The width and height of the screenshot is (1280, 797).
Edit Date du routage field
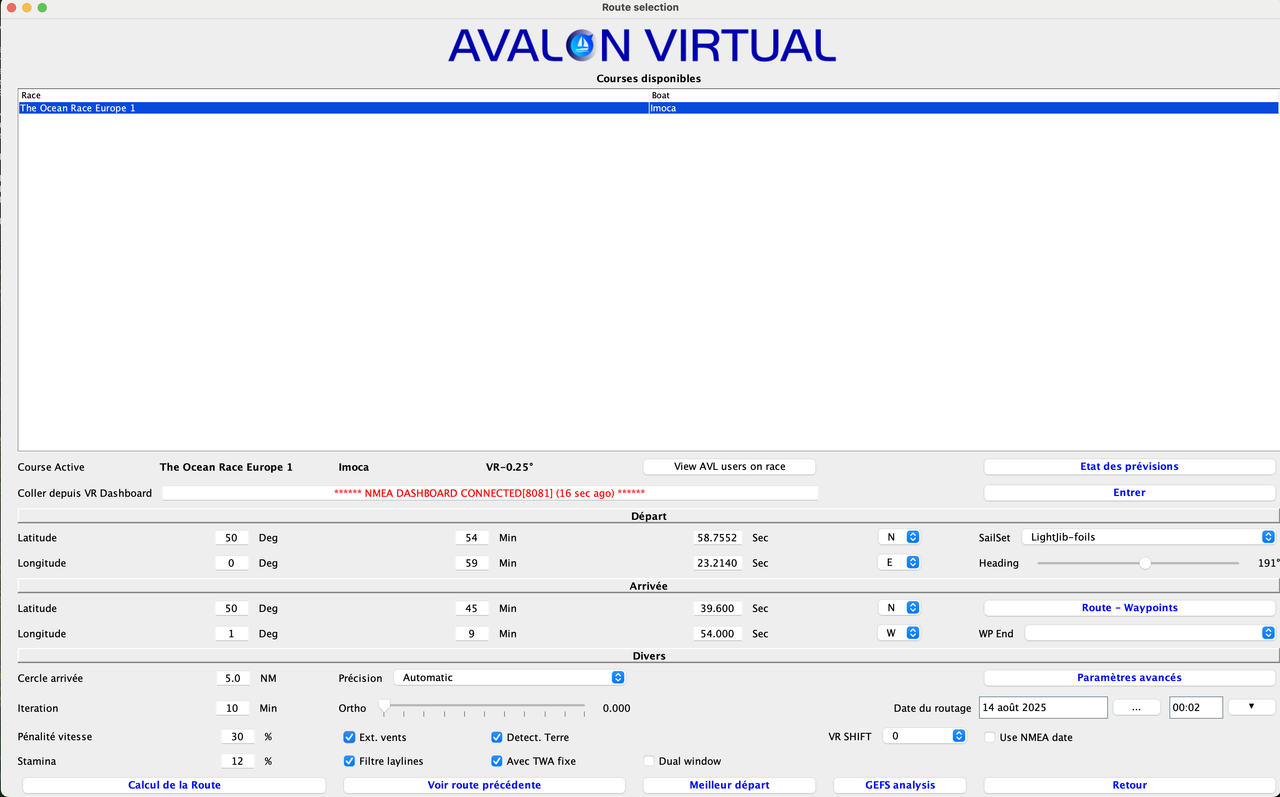[1043, 707]
